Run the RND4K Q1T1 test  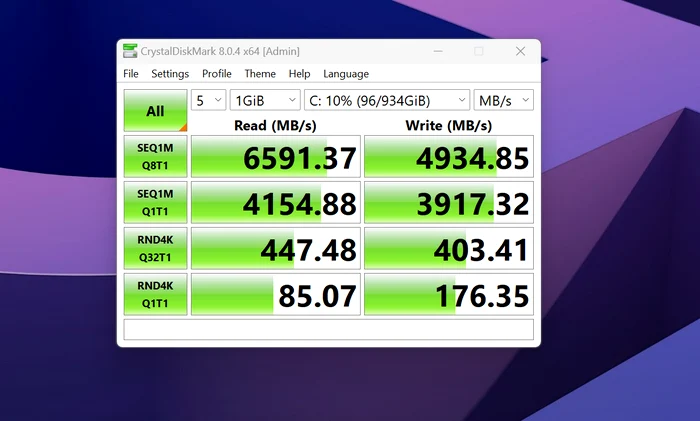(155, 295)
